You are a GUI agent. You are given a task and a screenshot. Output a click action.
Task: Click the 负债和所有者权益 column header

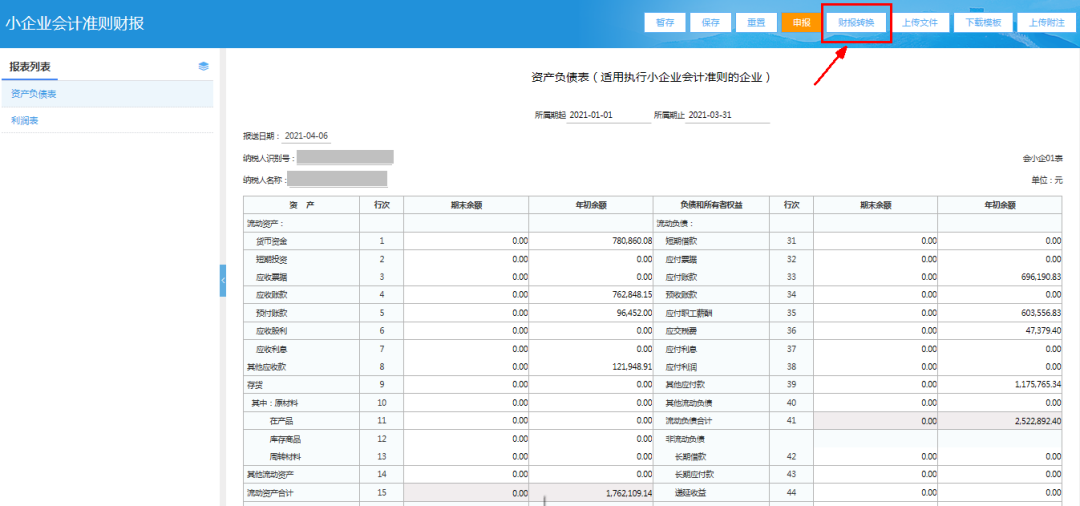(712, 205)
